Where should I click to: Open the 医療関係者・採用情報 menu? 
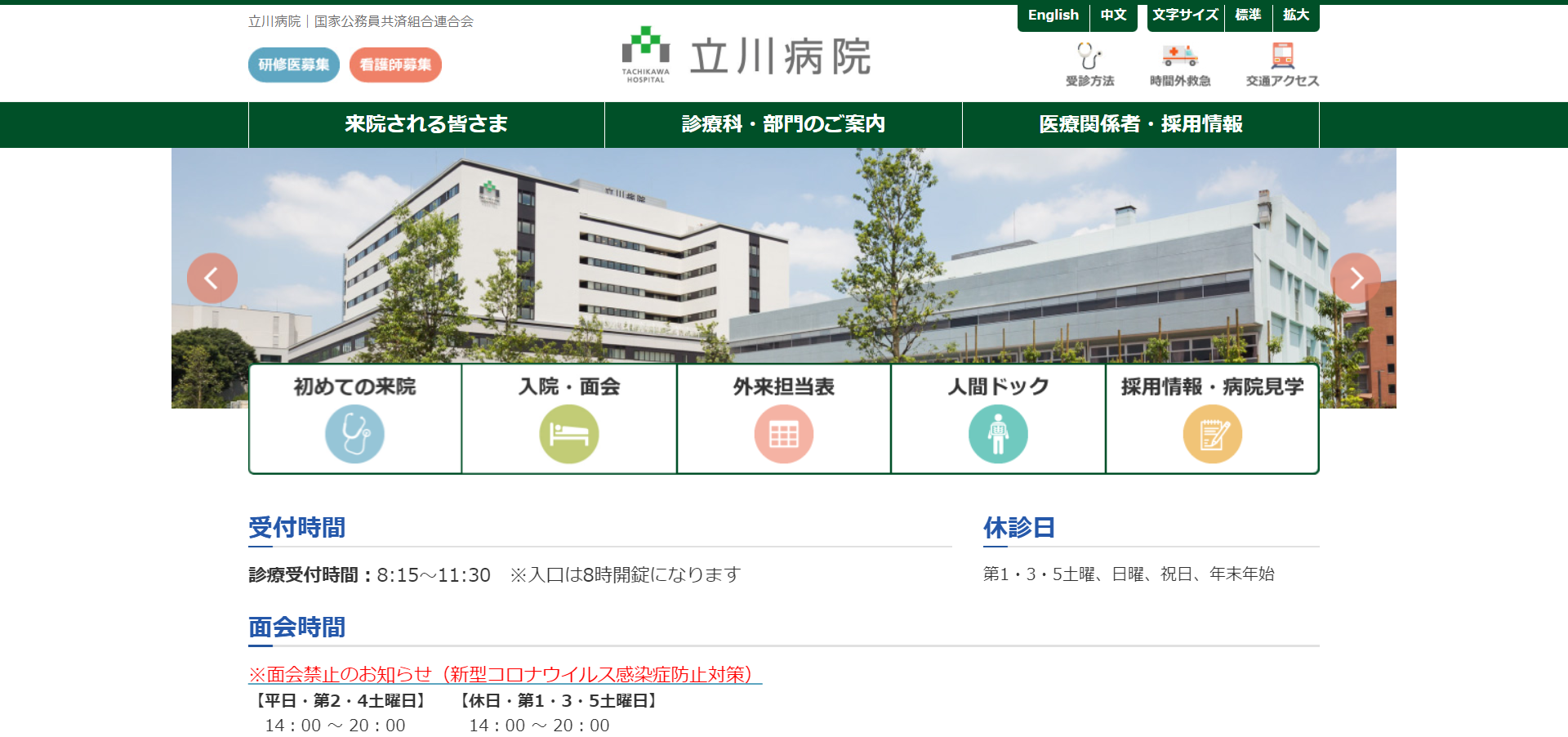tap(1141, 124)
